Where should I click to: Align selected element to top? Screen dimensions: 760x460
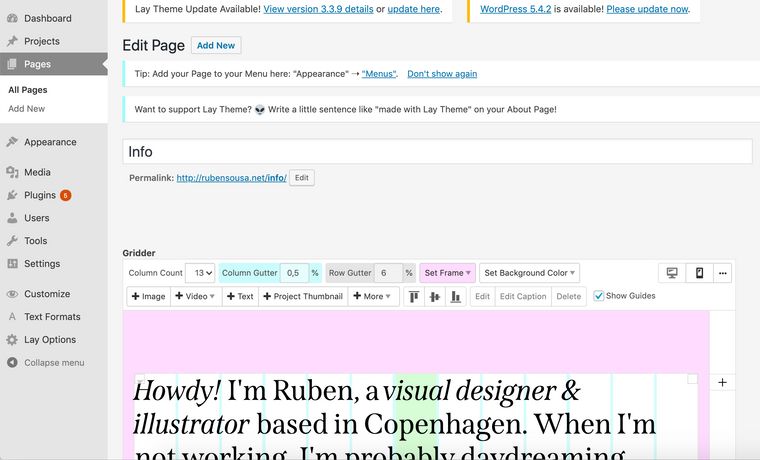point(412,297)
